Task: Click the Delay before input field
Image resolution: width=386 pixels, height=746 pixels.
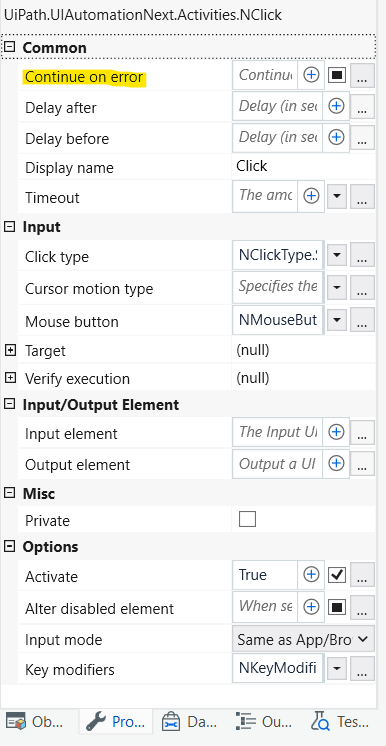Action: (x=277, y=137)
